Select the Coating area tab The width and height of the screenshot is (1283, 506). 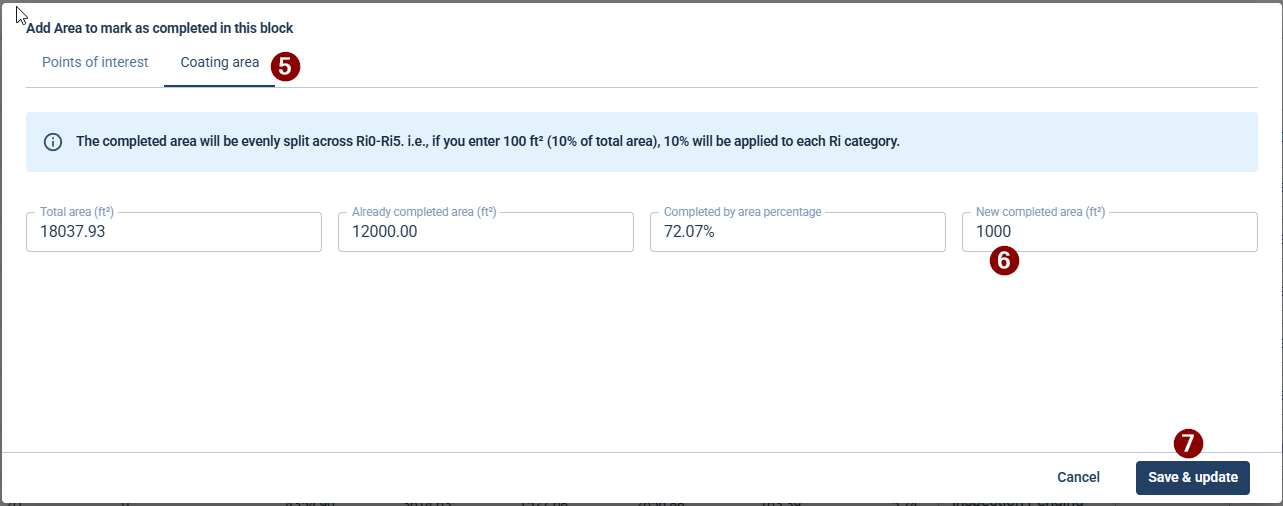[x=219, y=63]
